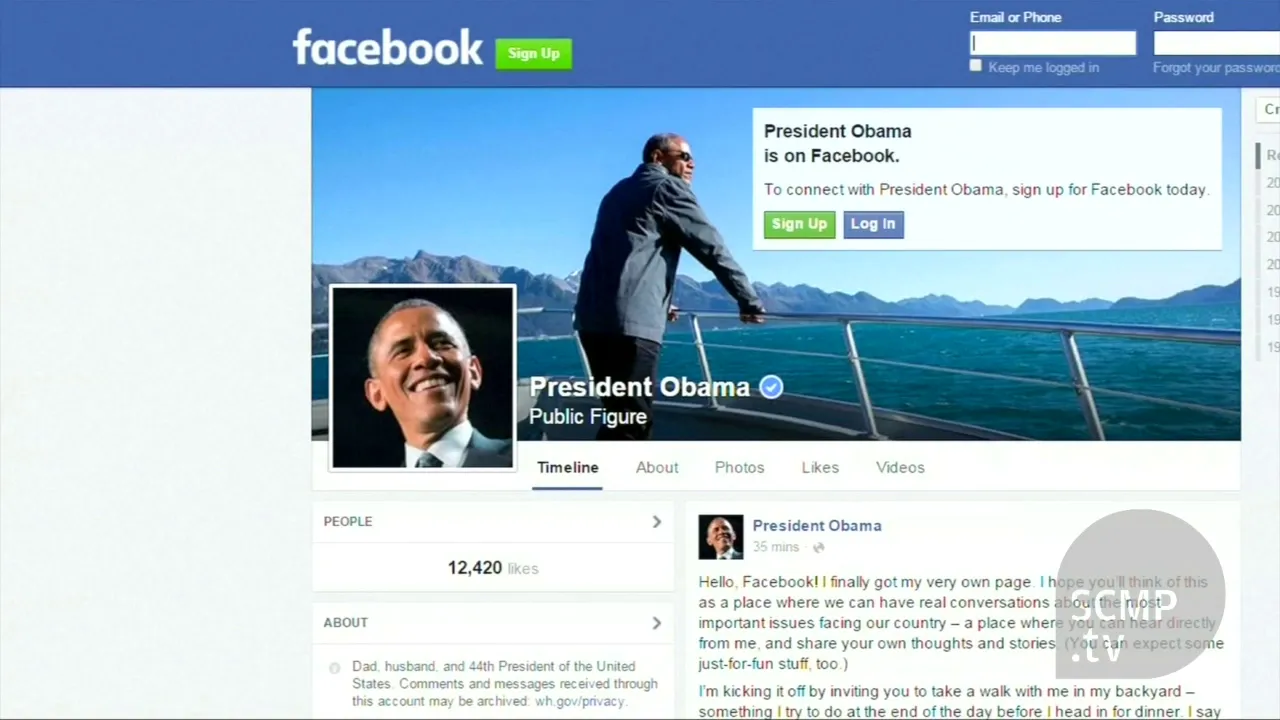
Task: Expand the PEOPLE section chevron
Action: point(657,521)
